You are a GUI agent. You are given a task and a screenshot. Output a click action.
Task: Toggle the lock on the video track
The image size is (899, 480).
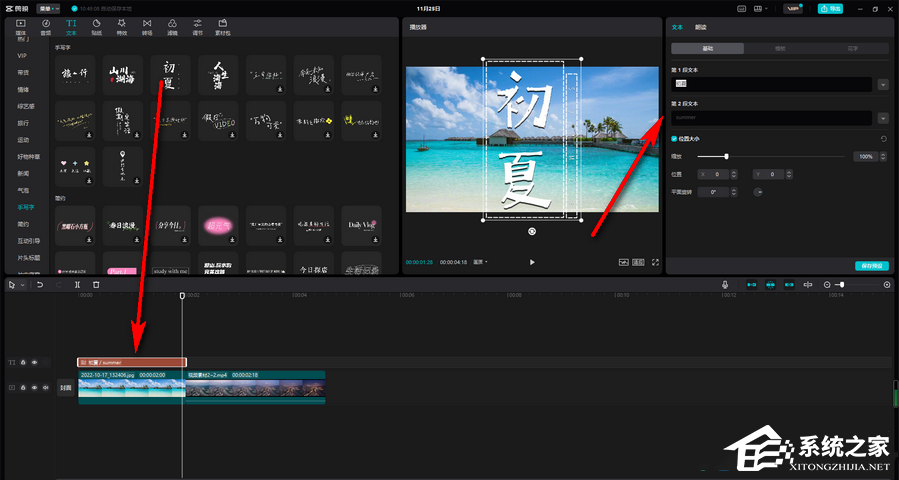coord(23,387)
